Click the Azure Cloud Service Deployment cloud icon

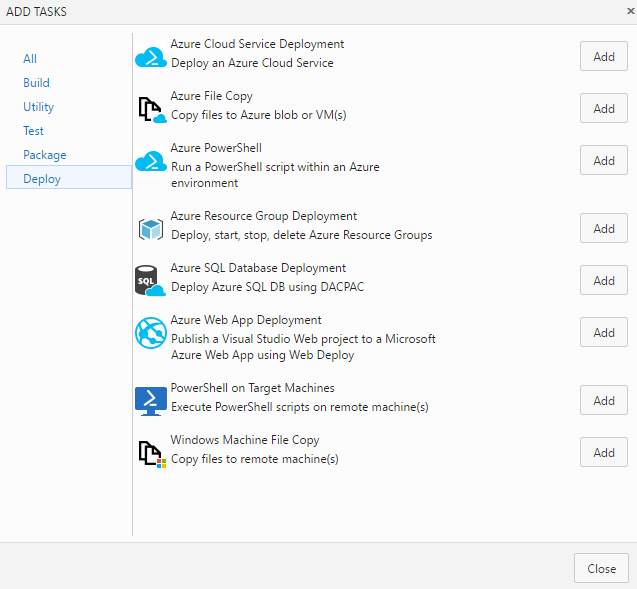pyautogui.click(x=151, y=56)
